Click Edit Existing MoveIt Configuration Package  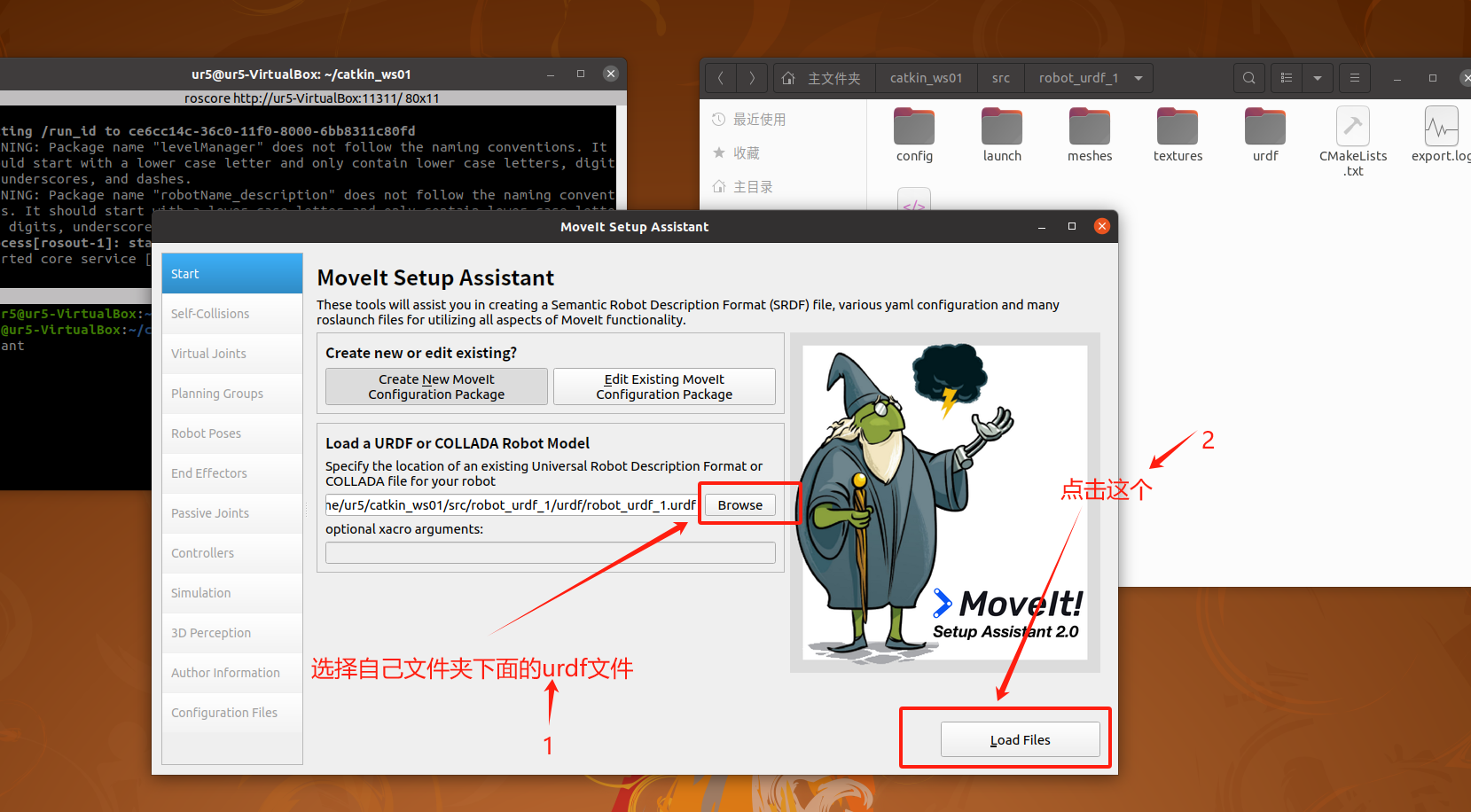pyautogui.click(x=664, y=386)
